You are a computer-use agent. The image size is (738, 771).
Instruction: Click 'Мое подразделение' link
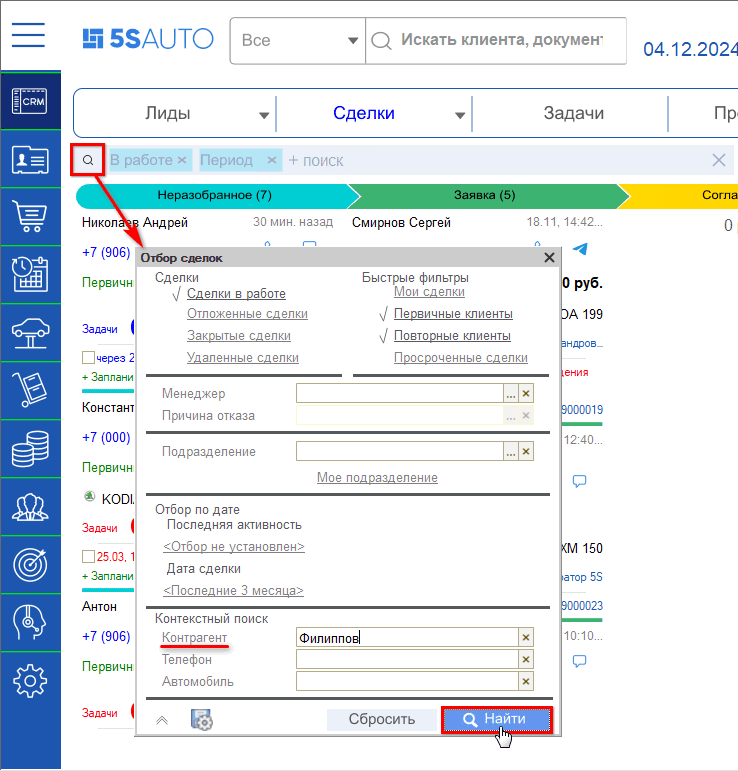pos(377,477)
